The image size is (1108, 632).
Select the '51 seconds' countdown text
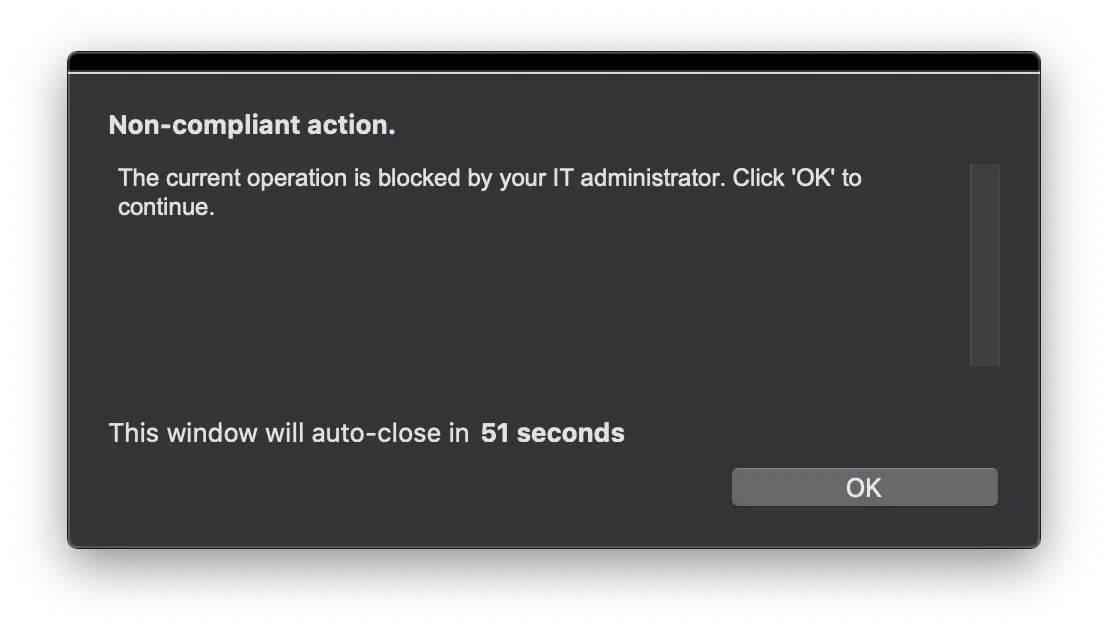[x=552, y=433]
